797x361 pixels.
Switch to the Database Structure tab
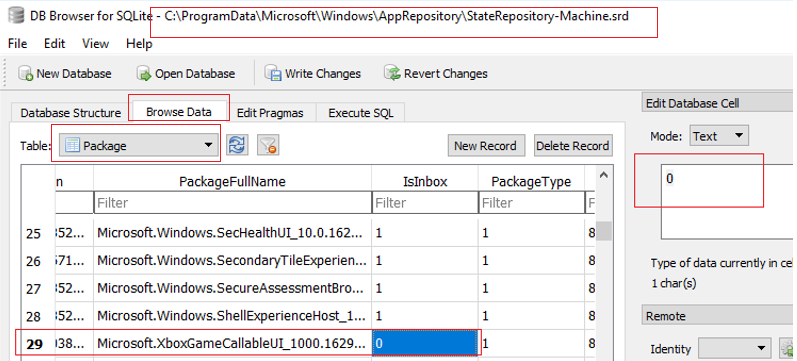pyautogui.click(x=71, y=113)
